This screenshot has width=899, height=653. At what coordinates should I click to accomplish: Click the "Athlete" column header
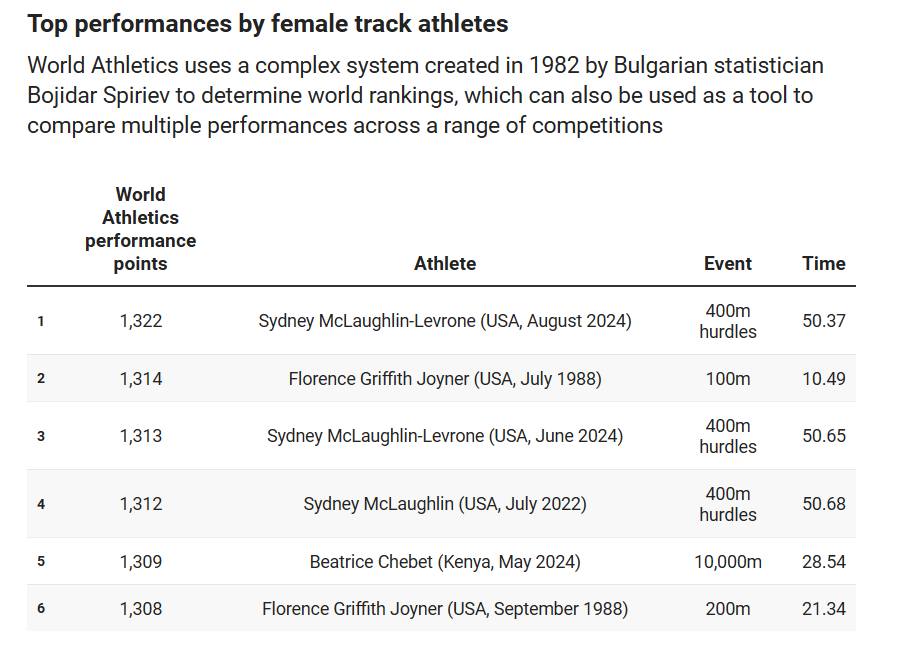pyautogui.click(x=445, y=264)
